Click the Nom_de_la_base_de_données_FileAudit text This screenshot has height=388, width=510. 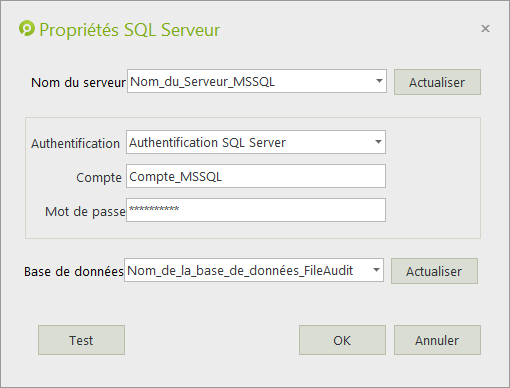(240, 270)
